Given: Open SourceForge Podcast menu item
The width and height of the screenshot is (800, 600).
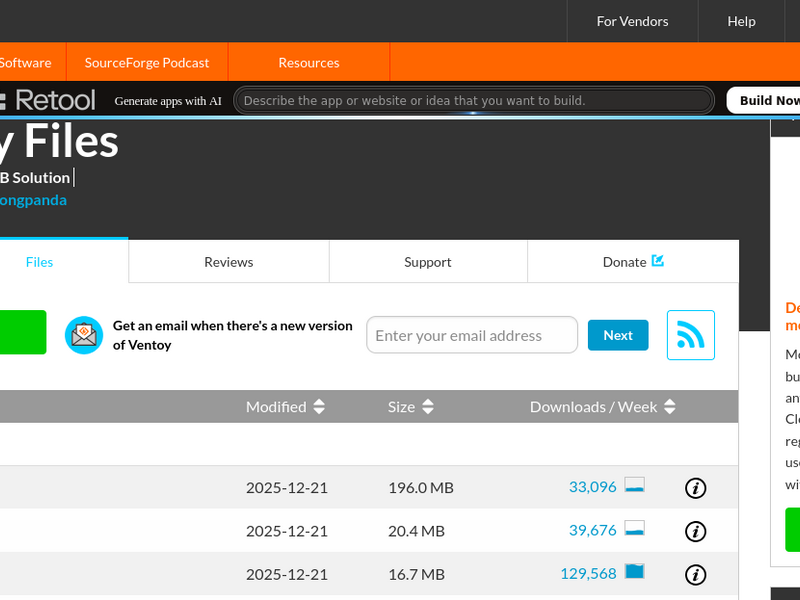Looking at the screenshot, I should (147, 62).
